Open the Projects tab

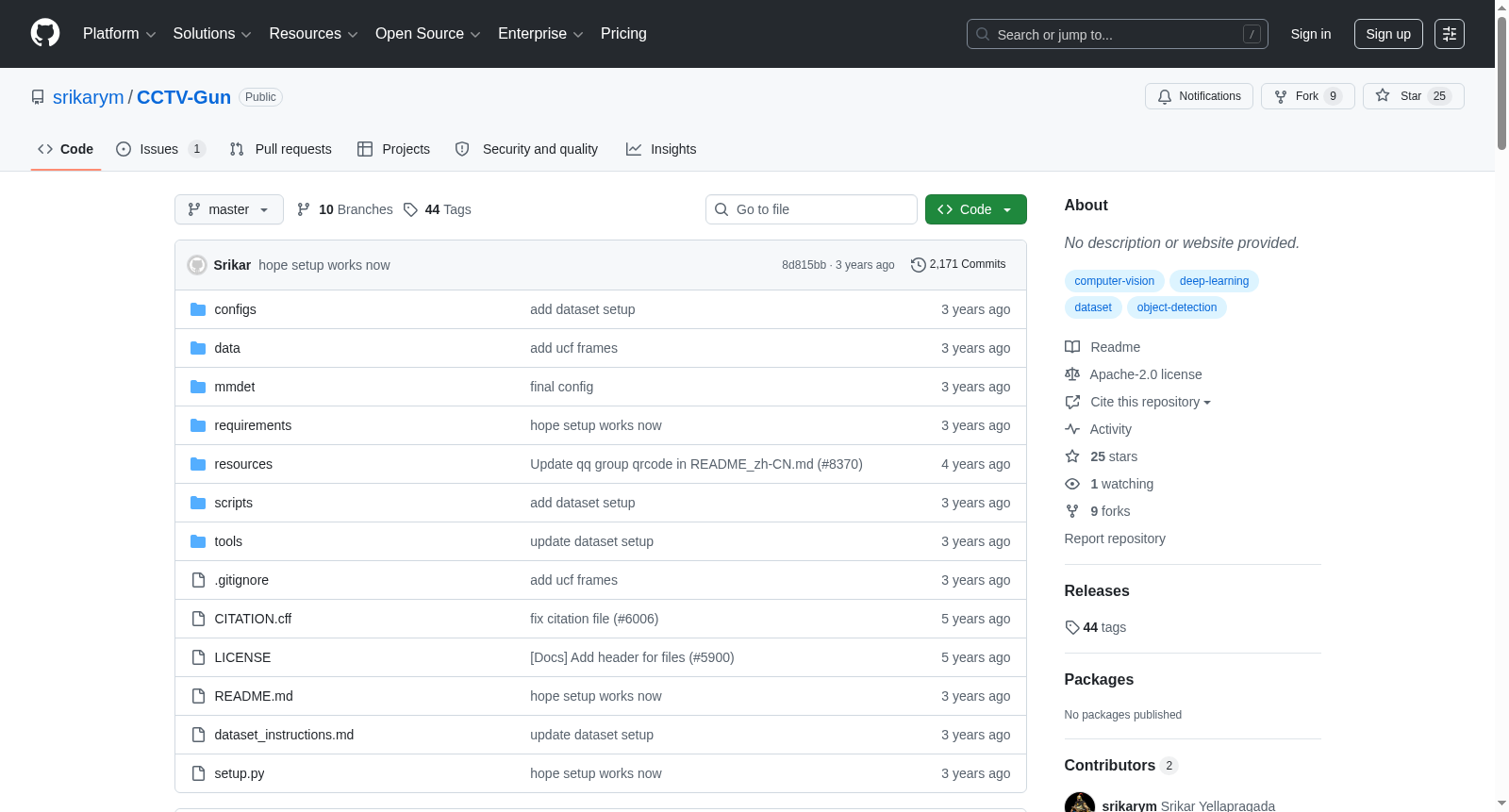394,149
